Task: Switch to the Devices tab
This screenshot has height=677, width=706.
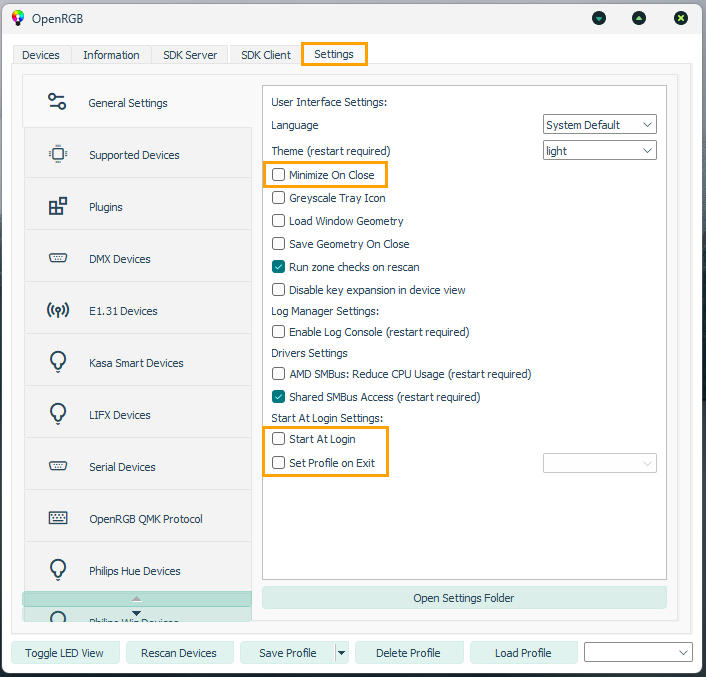Action: 41,55
